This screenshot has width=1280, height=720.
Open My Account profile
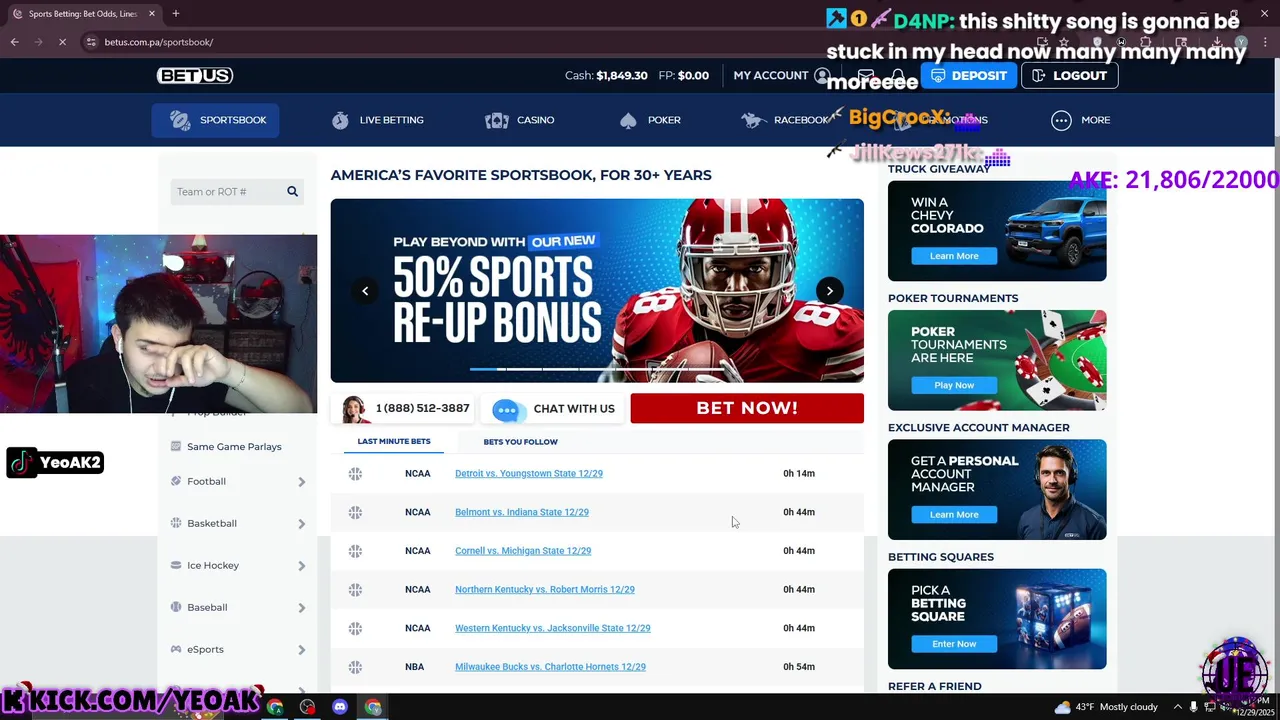tap(781, 76)
